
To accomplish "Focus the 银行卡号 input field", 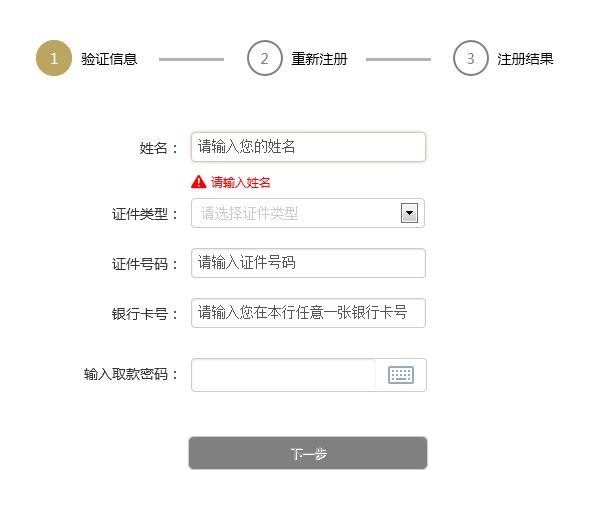I will pyautogui.click(x=308, y=313).
